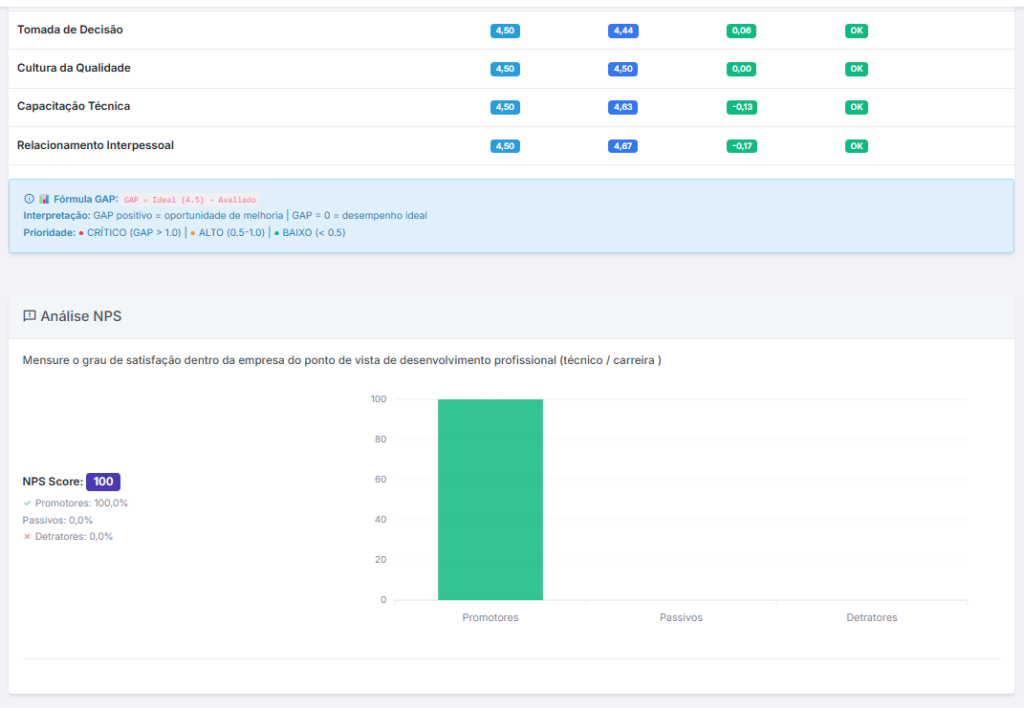1024x708 pixels.
Task: Click the green Promotores bar in chart
Action: tap(490, 499)
